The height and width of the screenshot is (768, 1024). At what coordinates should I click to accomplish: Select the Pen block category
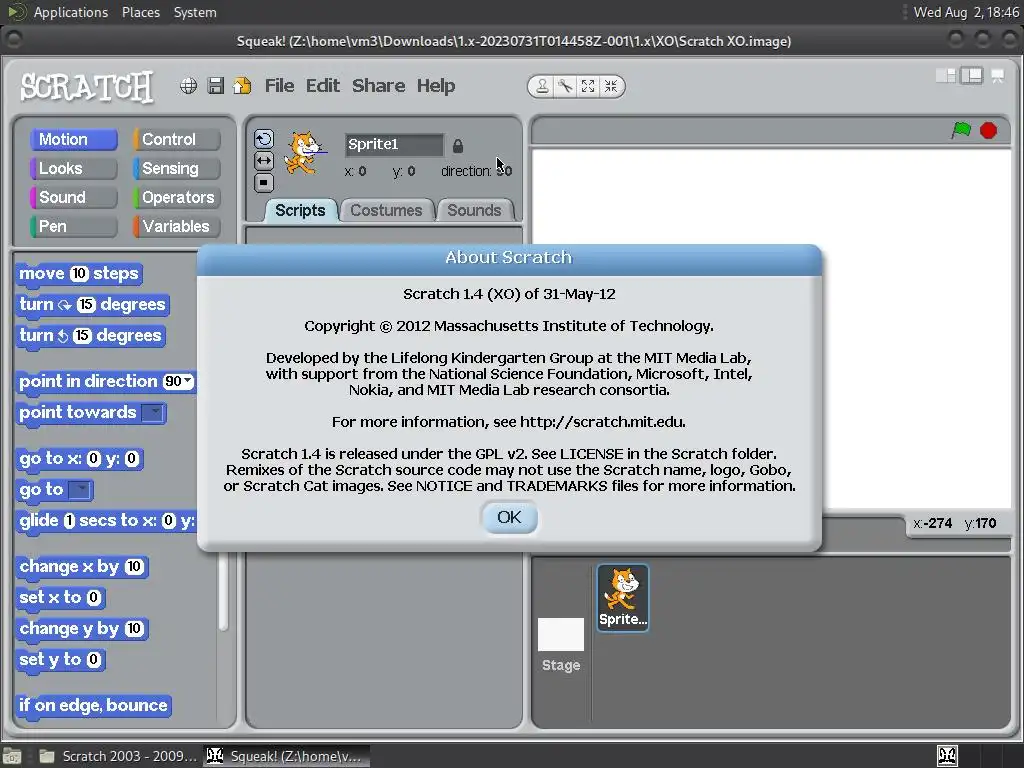[74, 227]
